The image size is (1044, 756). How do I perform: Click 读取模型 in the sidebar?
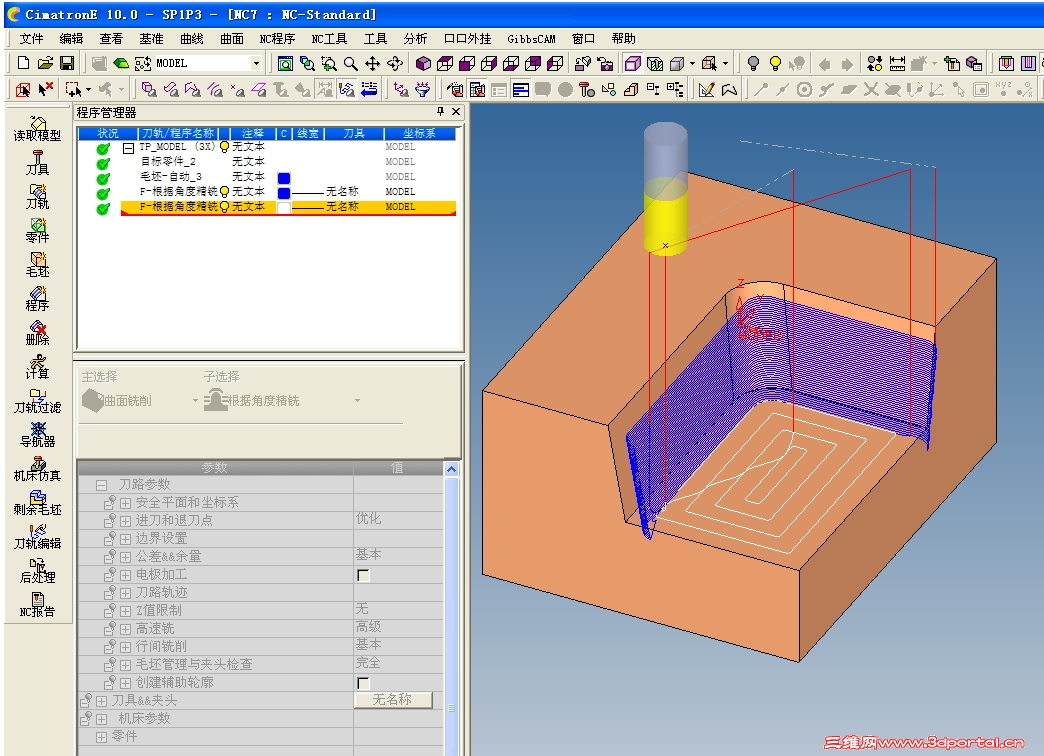pyautogui.click(x=37, y=129)
